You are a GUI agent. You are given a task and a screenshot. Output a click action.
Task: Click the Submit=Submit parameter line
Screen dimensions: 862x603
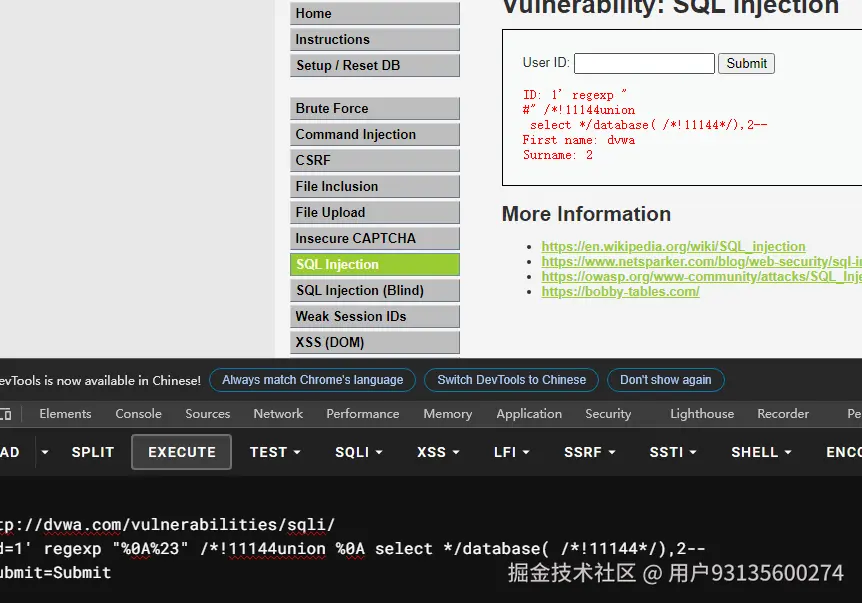tap(55, 573)
